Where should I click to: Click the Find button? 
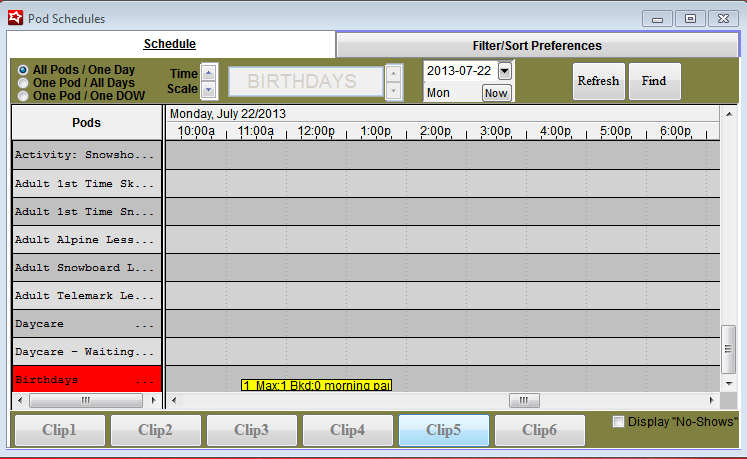point(654,81)
